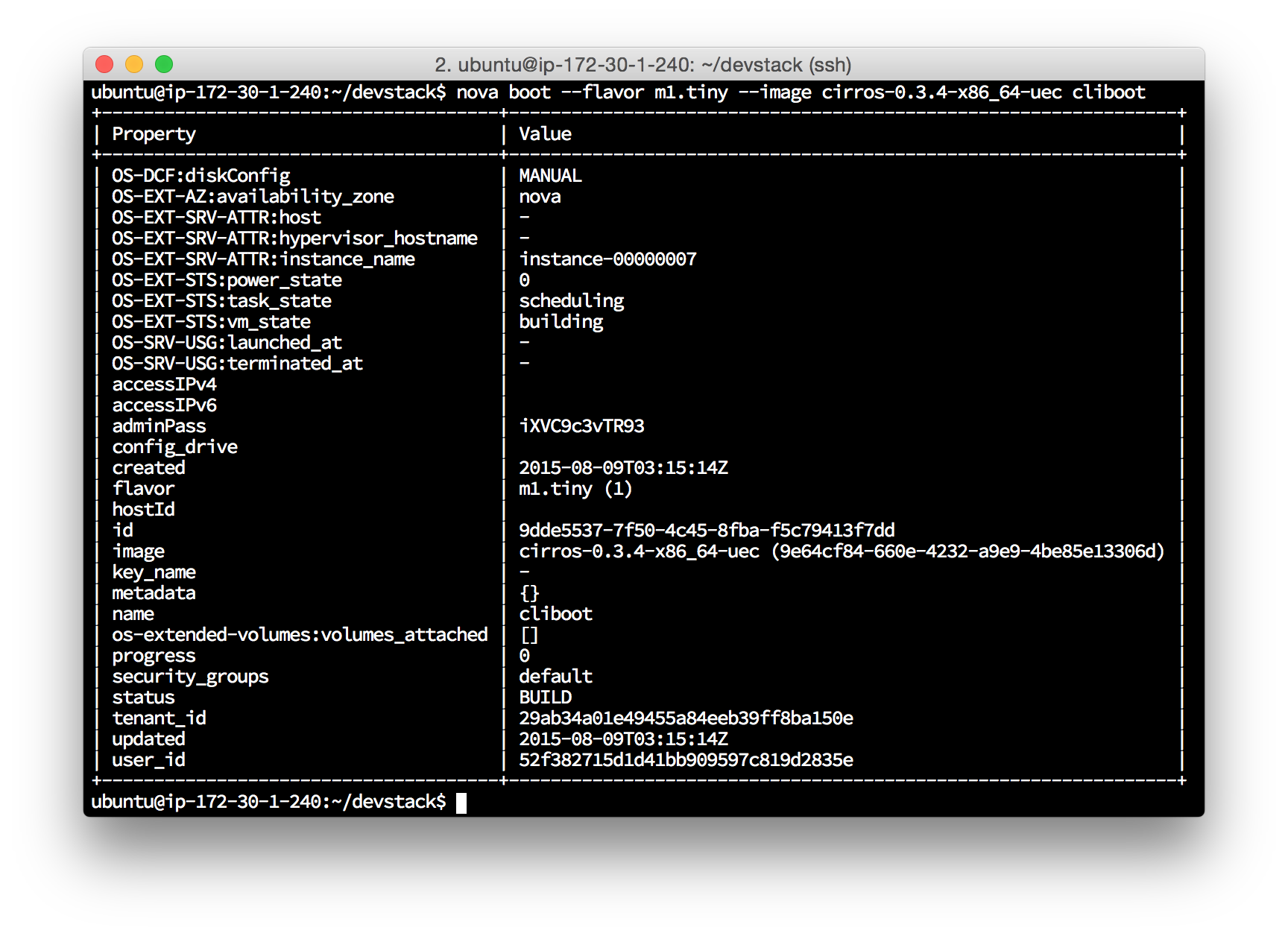This screenshot has height=936, width=1288.
Task: Click the red close window button
Action: [104, 65]
